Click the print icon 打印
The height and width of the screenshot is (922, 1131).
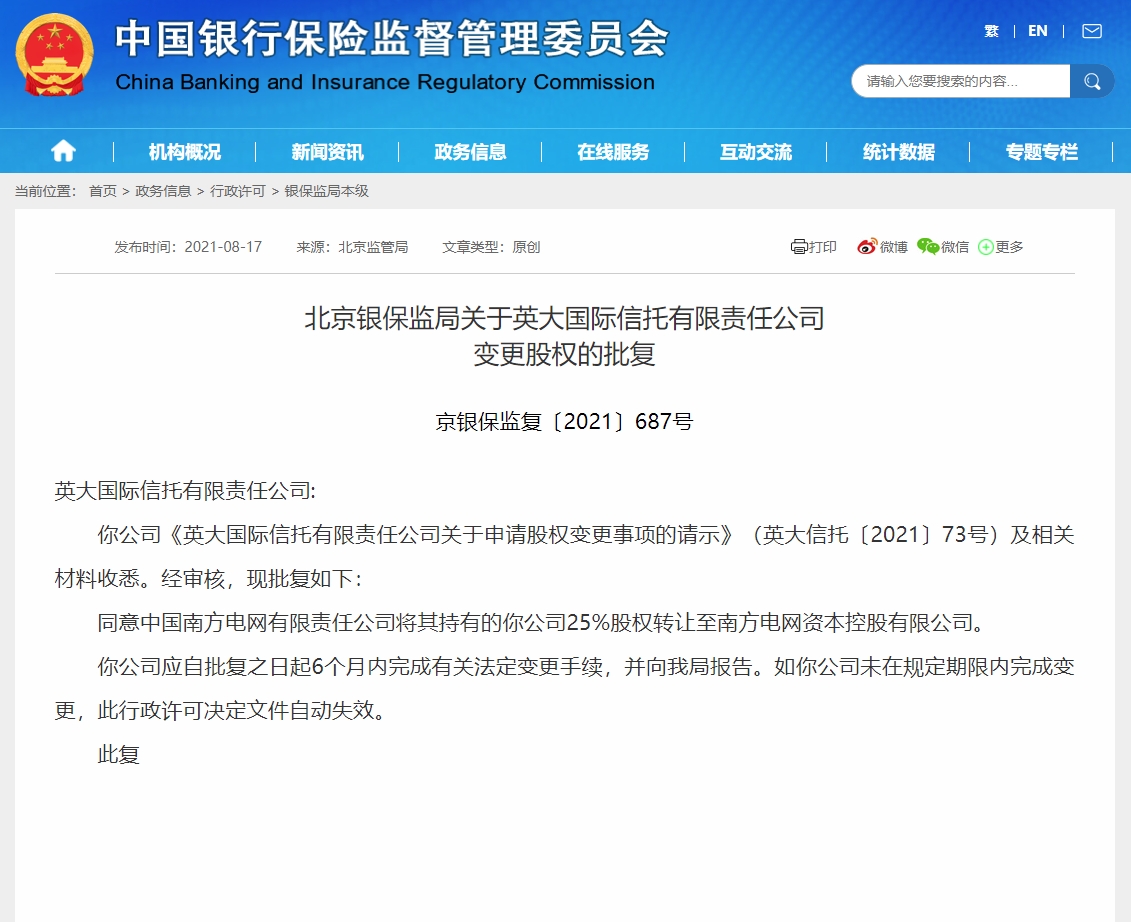pyautogui.click(x=813, y=247)
